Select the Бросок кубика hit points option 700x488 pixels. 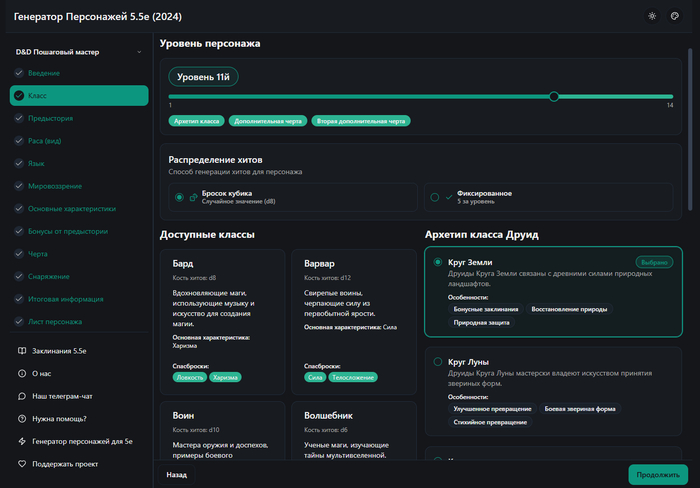179,197
